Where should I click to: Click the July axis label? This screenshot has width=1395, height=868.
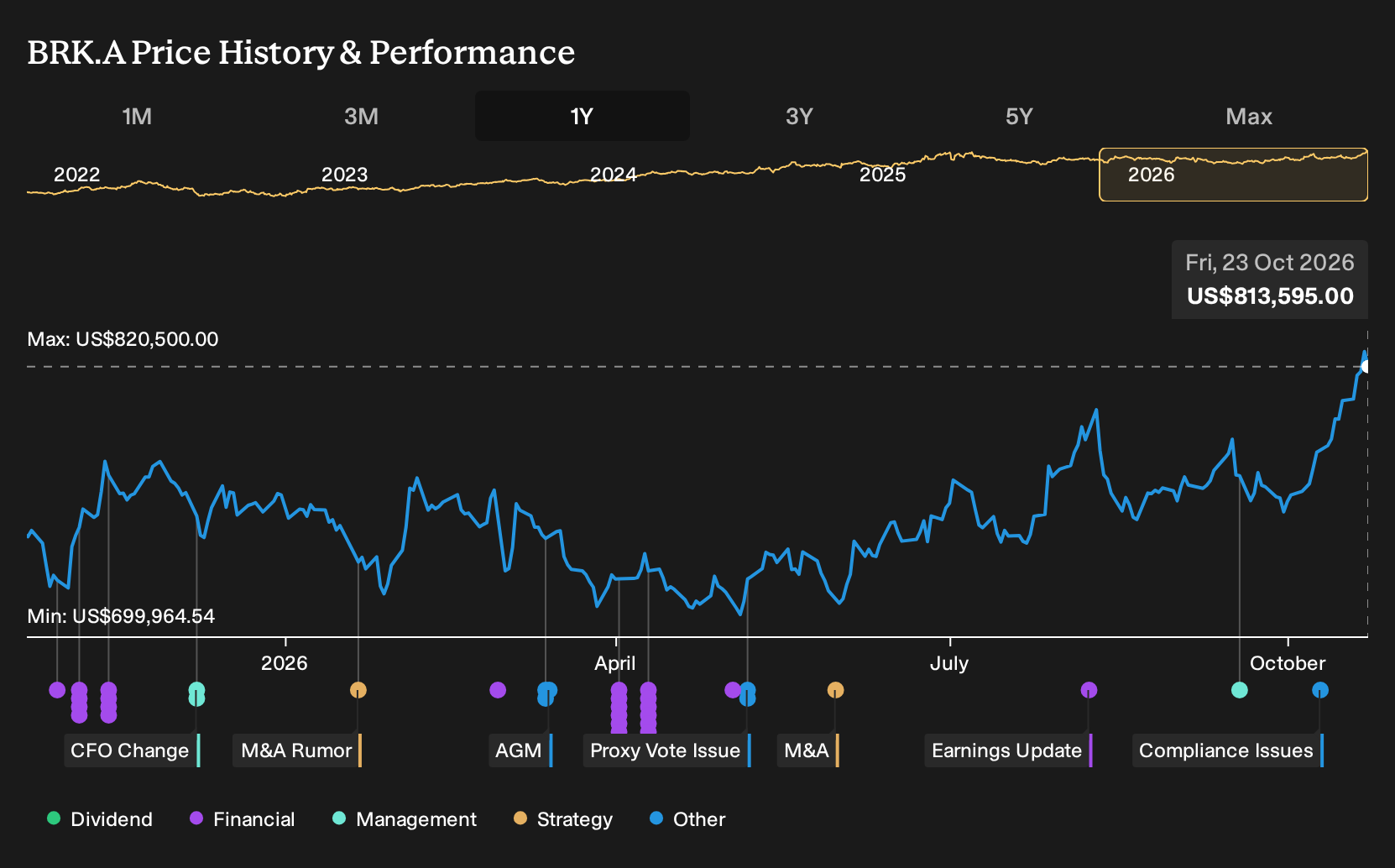[949, 663]
